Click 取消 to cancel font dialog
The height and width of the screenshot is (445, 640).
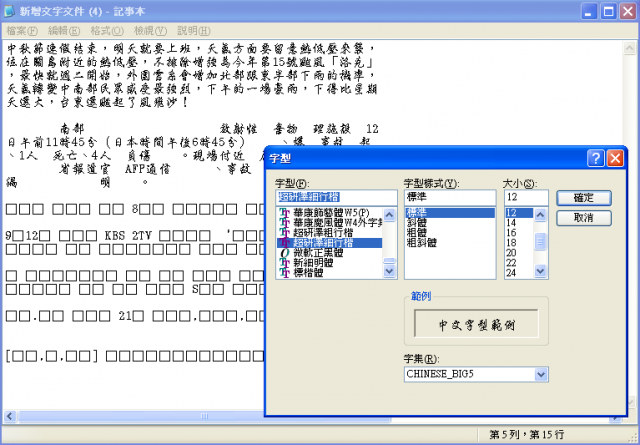click(x=584, y=218)
